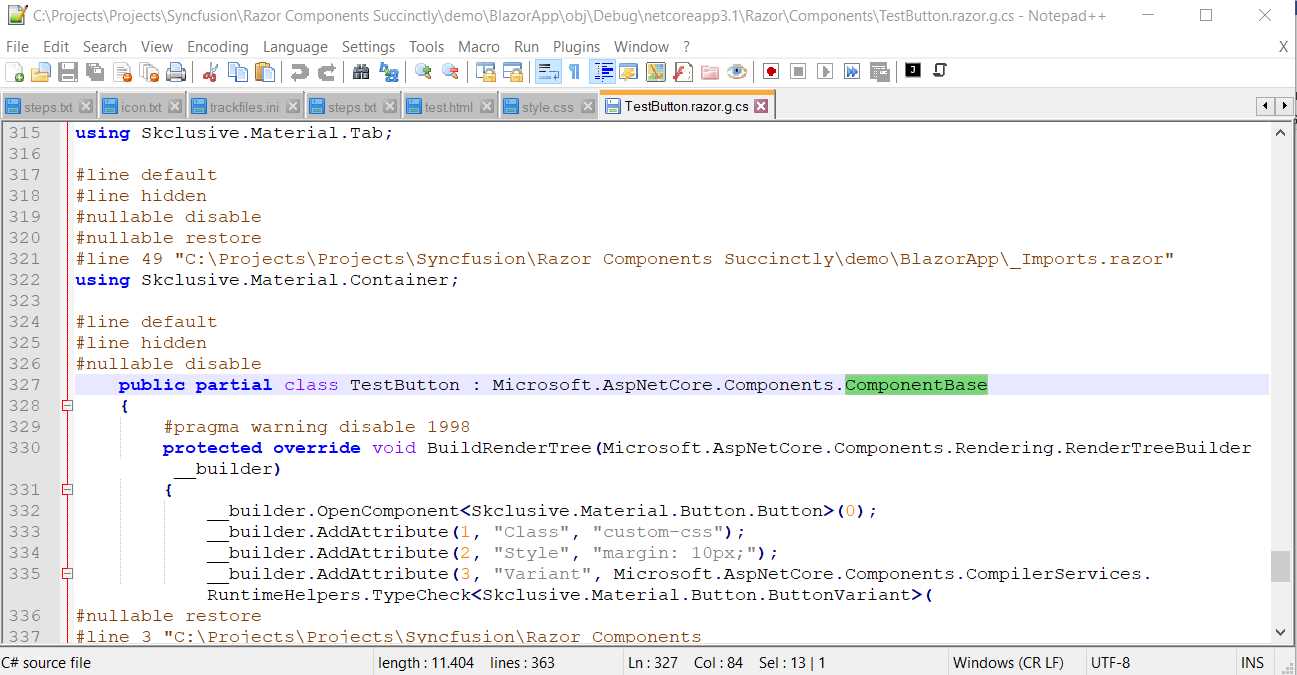Run macro multiple times icon
Viewport: 1297px width, 675px height.
(852, 71)
